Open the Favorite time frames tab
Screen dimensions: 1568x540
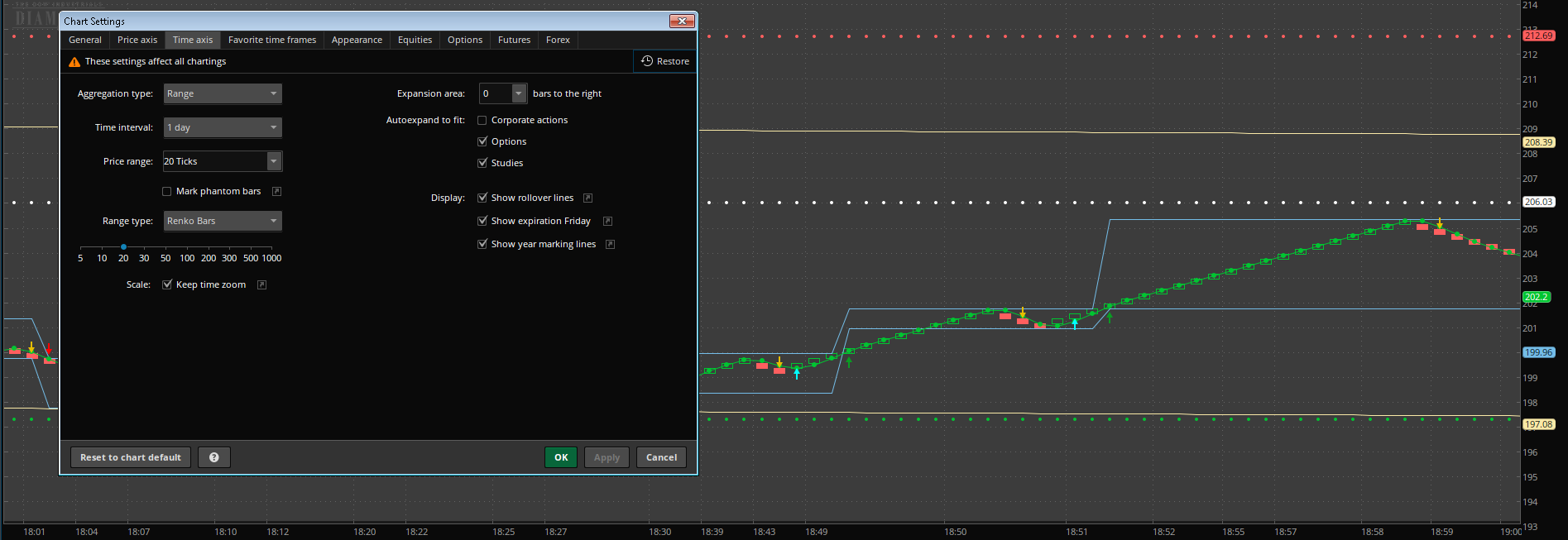click(x=272, y=40)
